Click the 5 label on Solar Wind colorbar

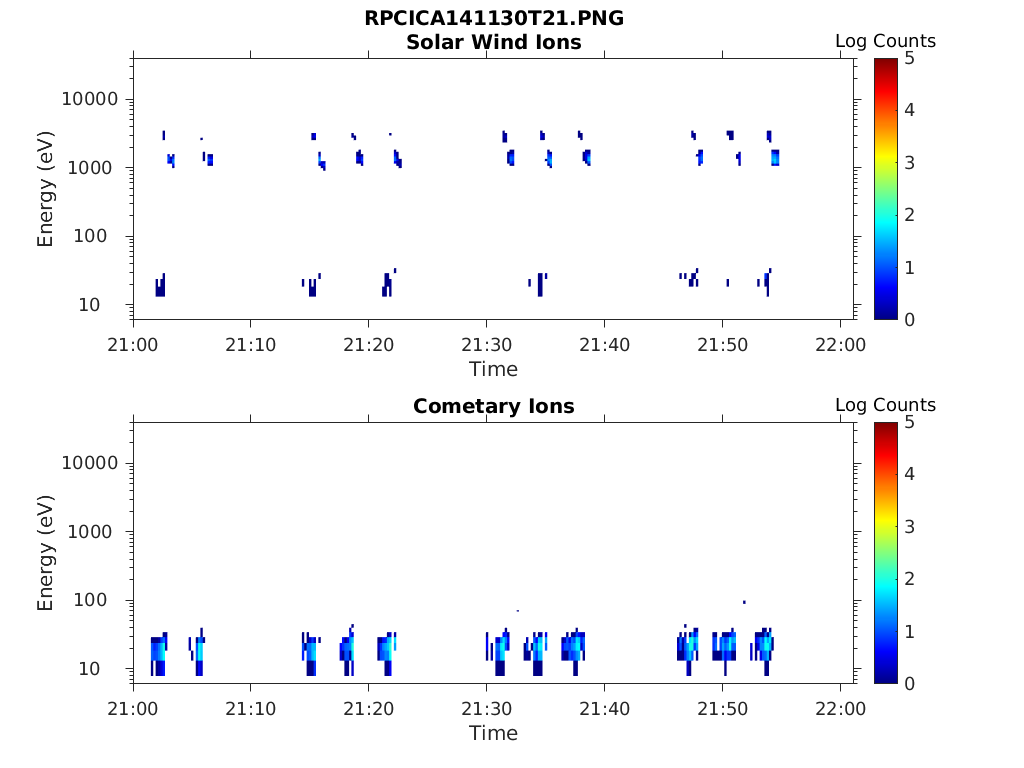(x=909, y=59)
